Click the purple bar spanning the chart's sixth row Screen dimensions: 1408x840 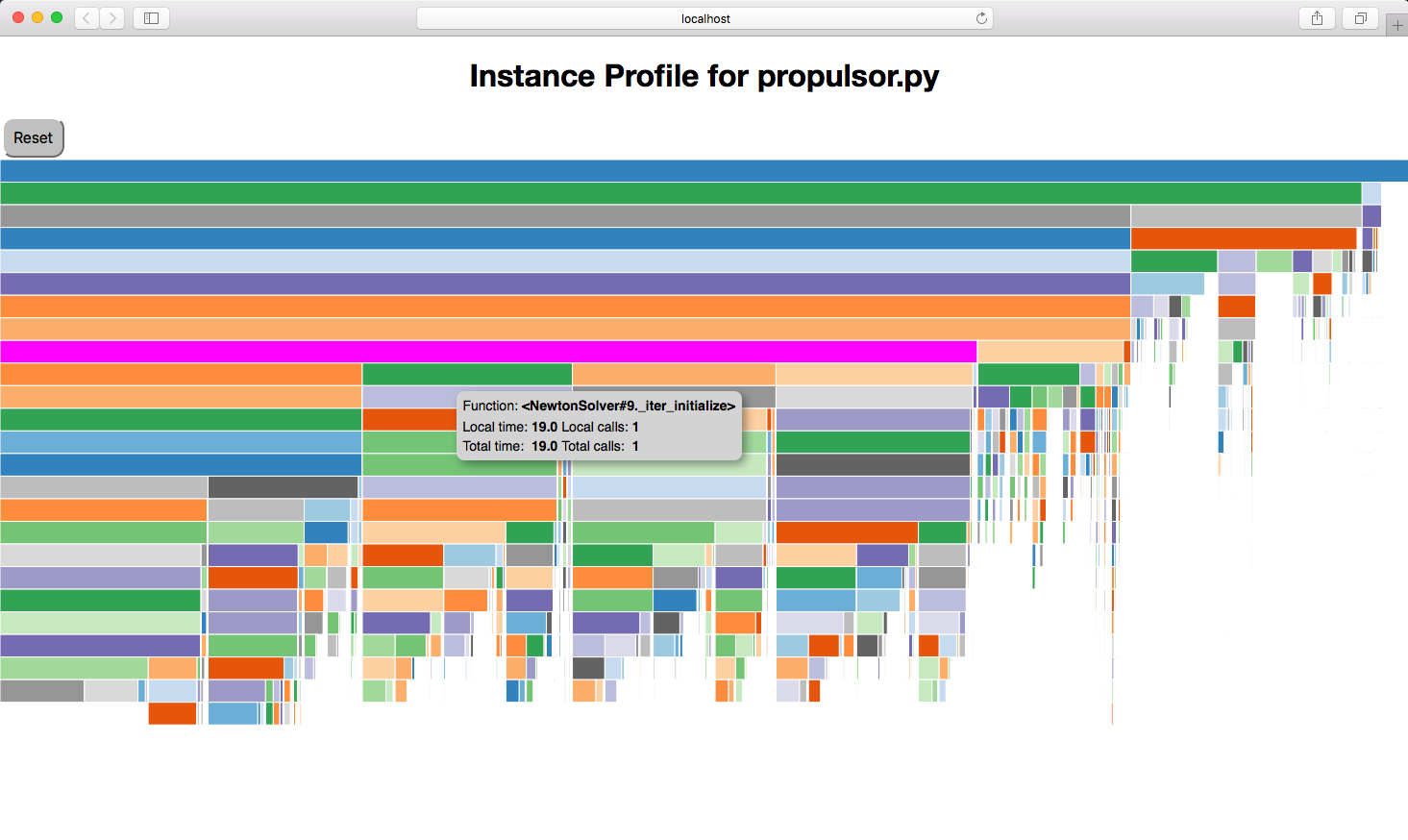tap(565, 284)
